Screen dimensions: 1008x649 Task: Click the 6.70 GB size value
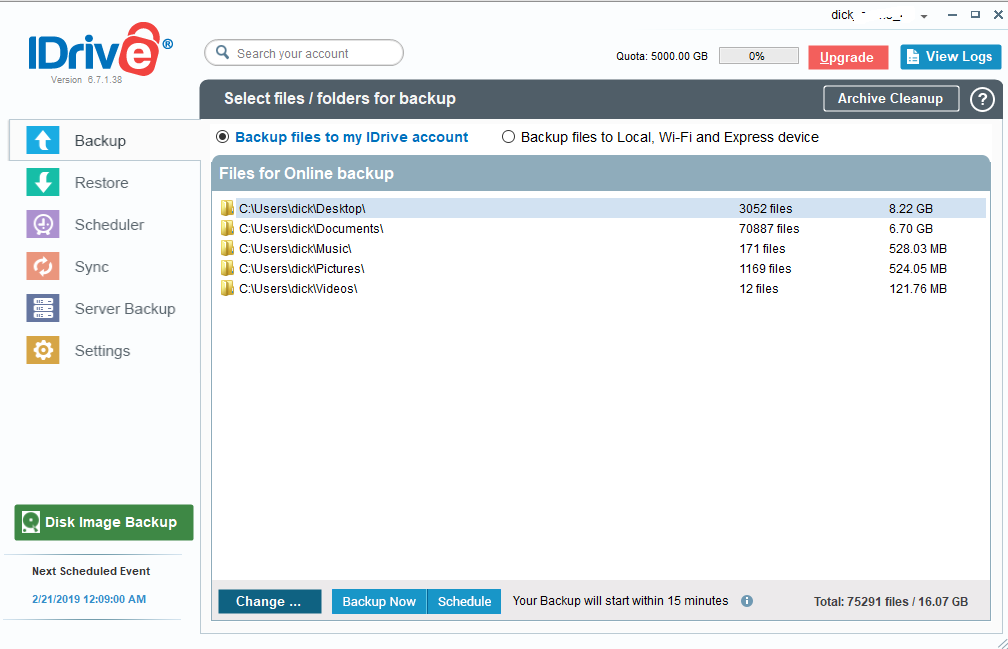coord(910,229)
